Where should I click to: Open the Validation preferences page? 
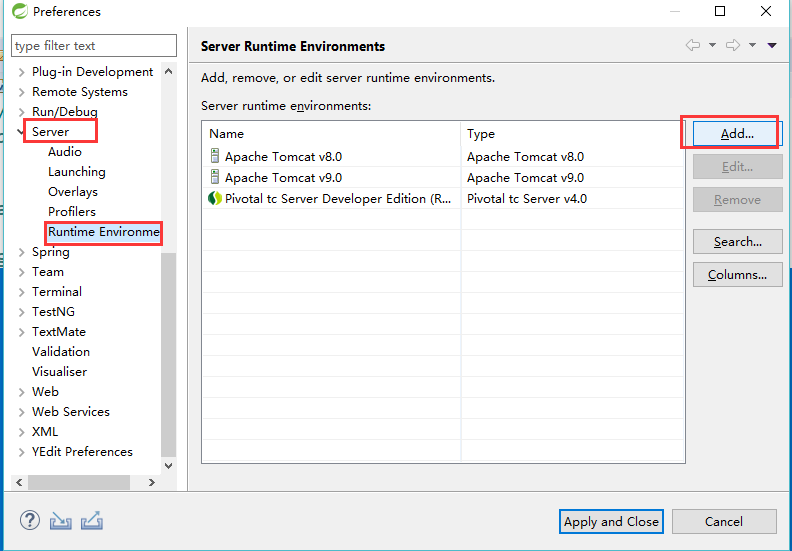click(61, 352)
